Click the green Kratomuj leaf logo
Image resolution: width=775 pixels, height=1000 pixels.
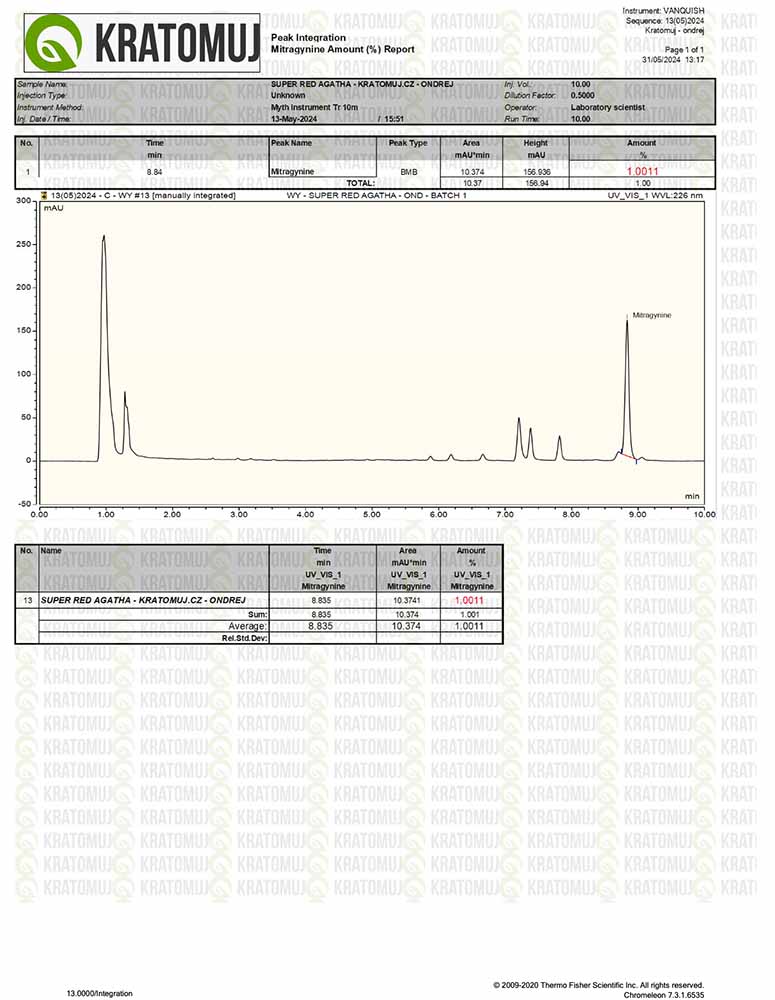point(53,43)
